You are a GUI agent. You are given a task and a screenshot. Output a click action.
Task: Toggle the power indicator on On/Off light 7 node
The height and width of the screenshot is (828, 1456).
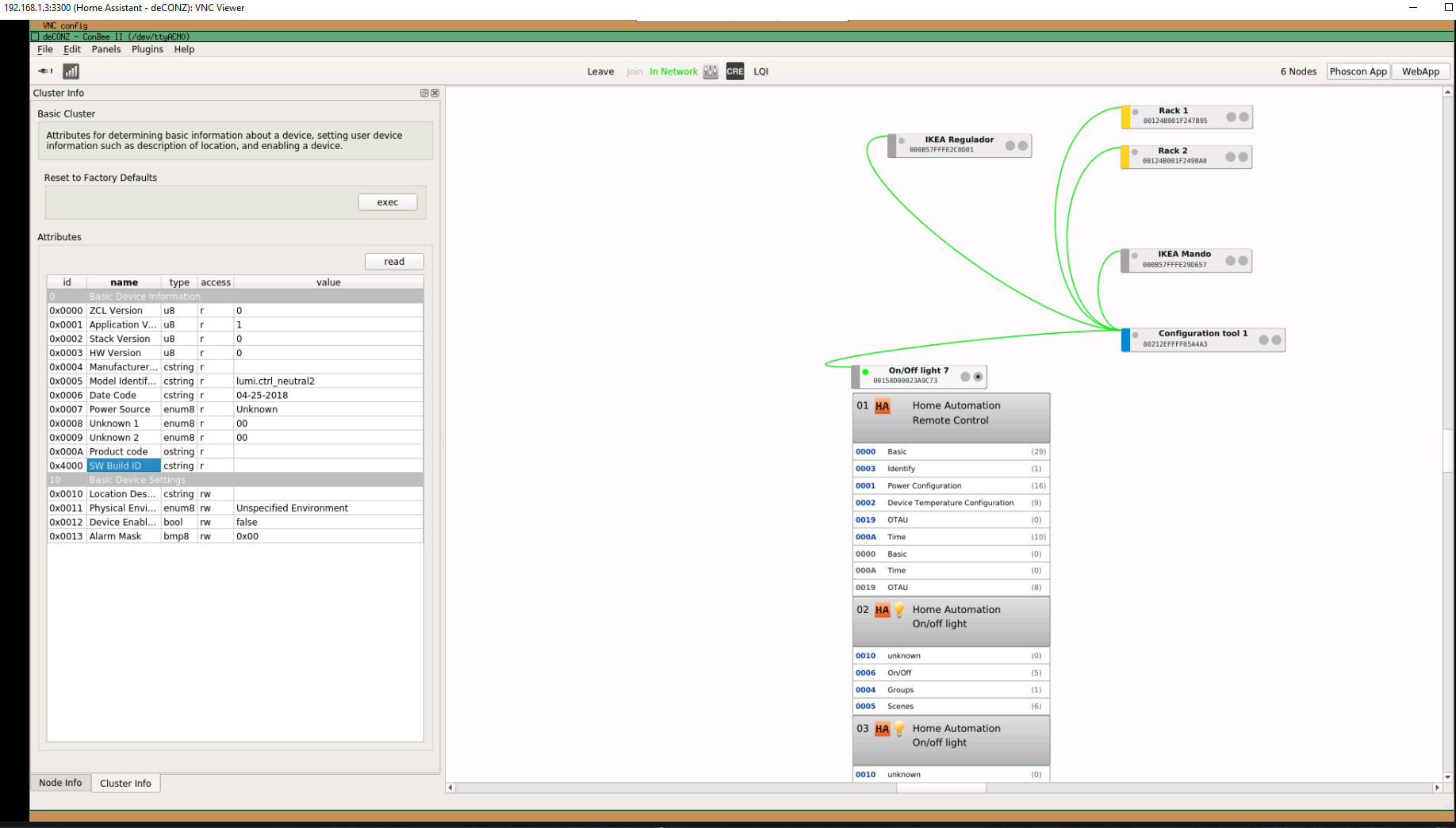coord(865,371)
